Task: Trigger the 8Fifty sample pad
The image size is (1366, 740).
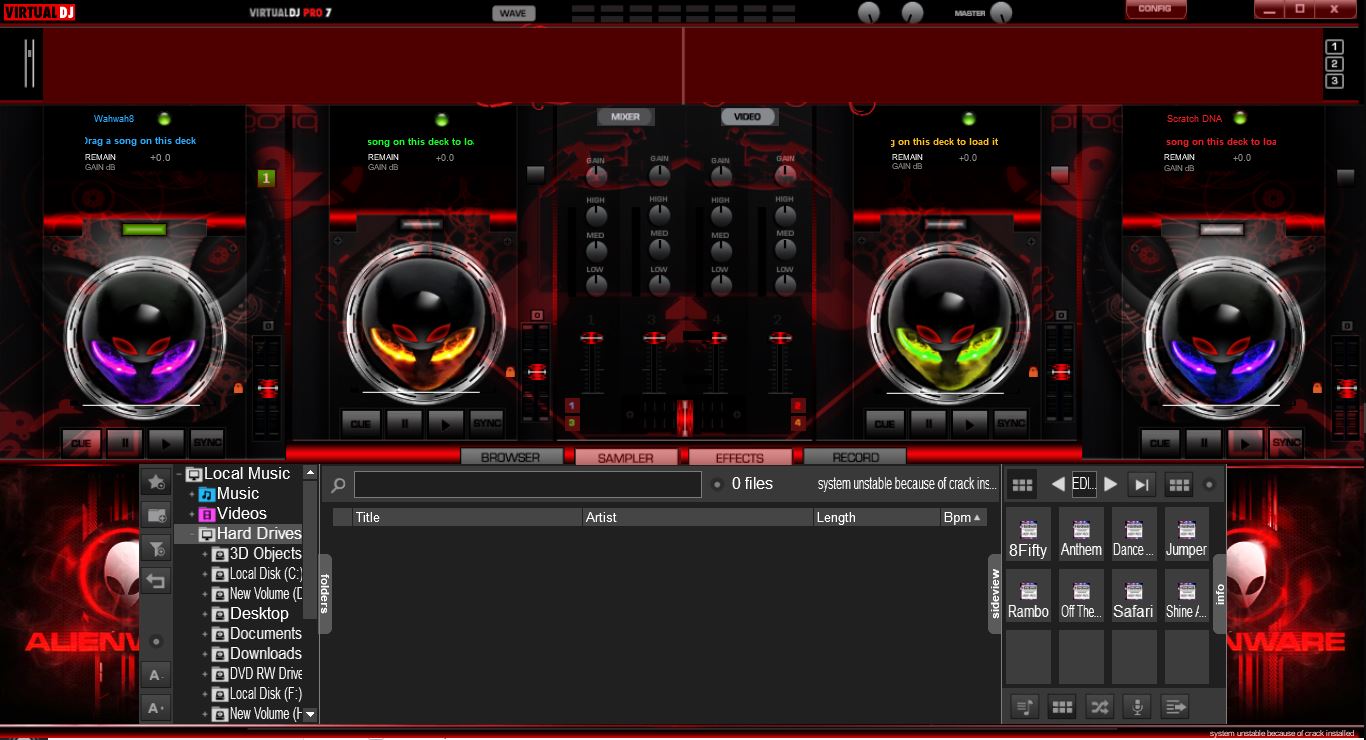Action: pyautogui.click(x=1028, y=535)
